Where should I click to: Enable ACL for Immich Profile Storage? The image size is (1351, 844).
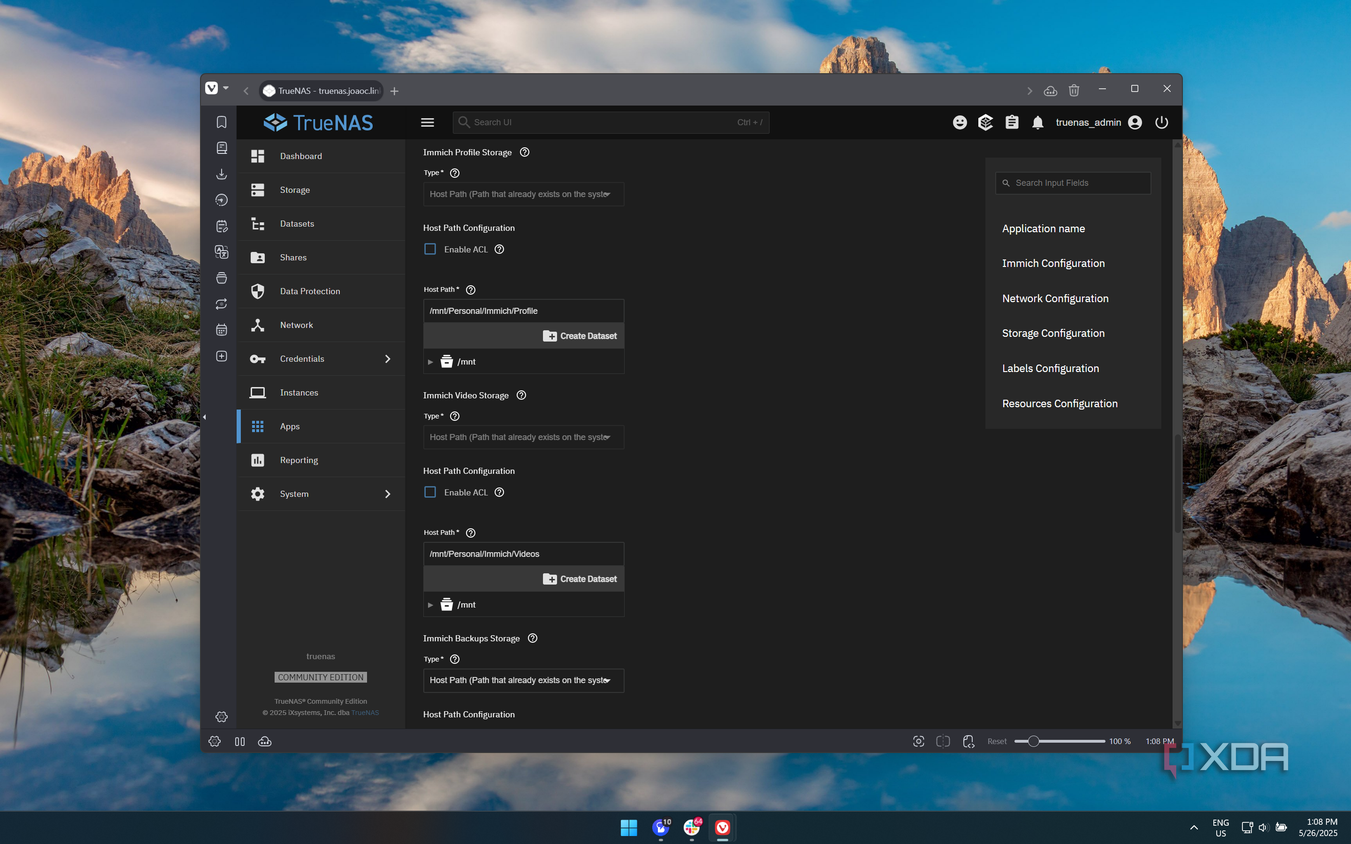point(430,249)
